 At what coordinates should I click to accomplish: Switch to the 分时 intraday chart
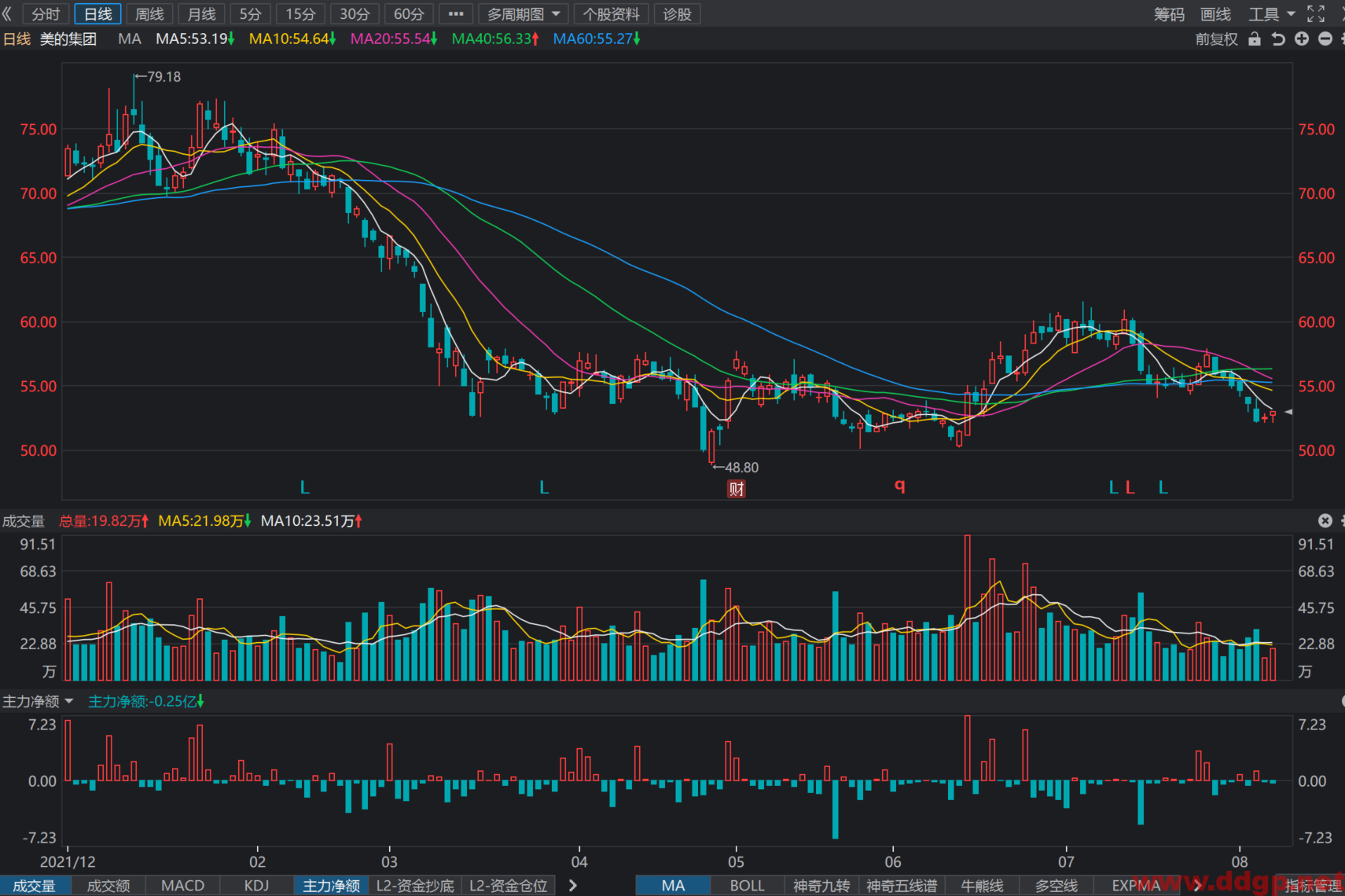click(x=46, y=14)
